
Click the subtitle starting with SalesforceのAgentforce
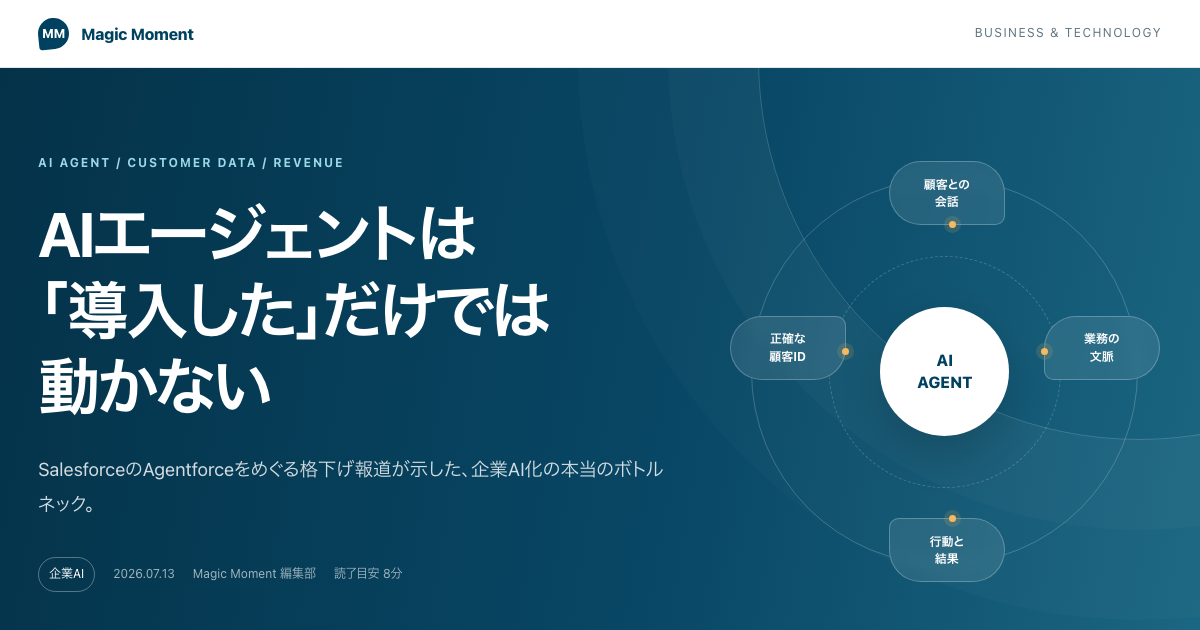350,487
